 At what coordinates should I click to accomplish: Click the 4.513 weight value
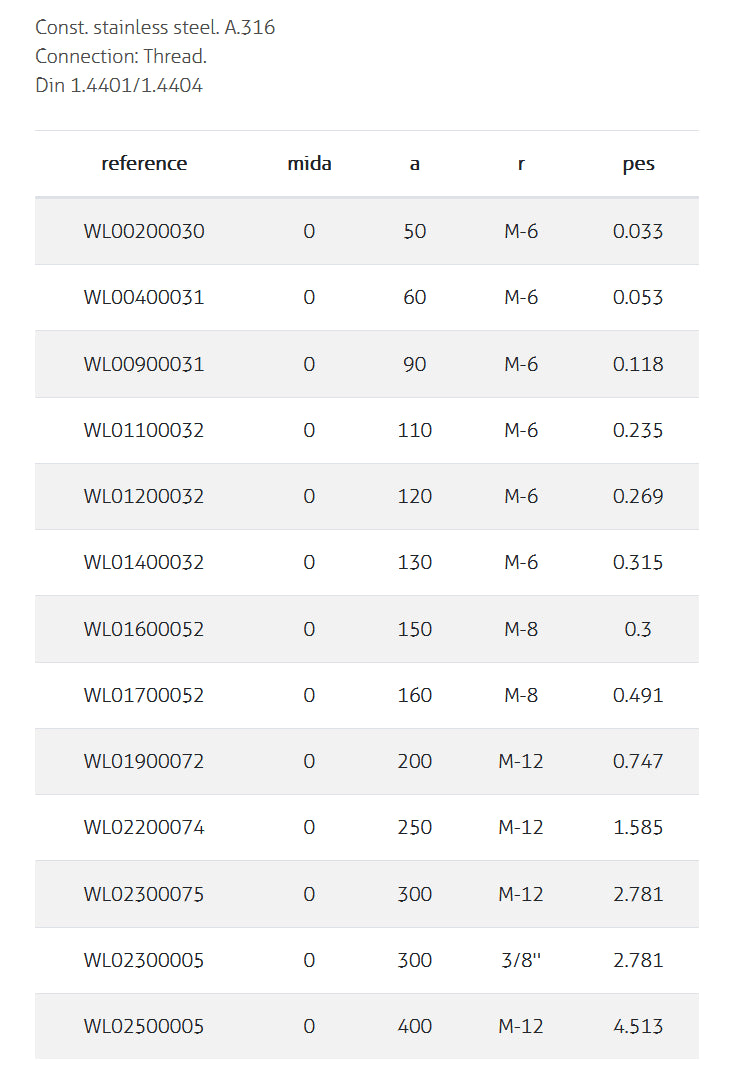coord(638,1026)
